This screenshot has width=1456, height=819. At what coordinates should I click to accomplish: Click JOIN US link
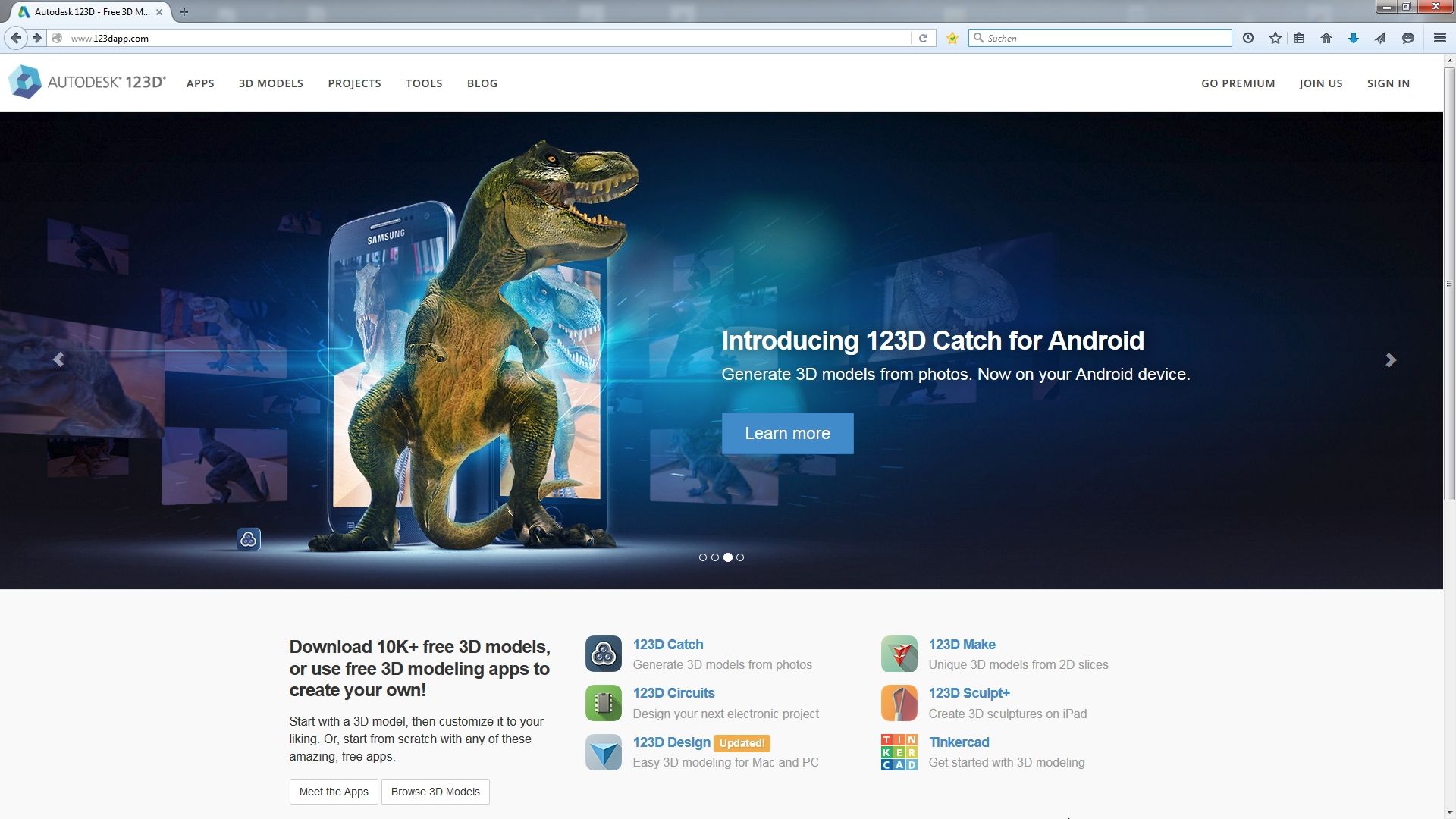(x=1321, y=83)
